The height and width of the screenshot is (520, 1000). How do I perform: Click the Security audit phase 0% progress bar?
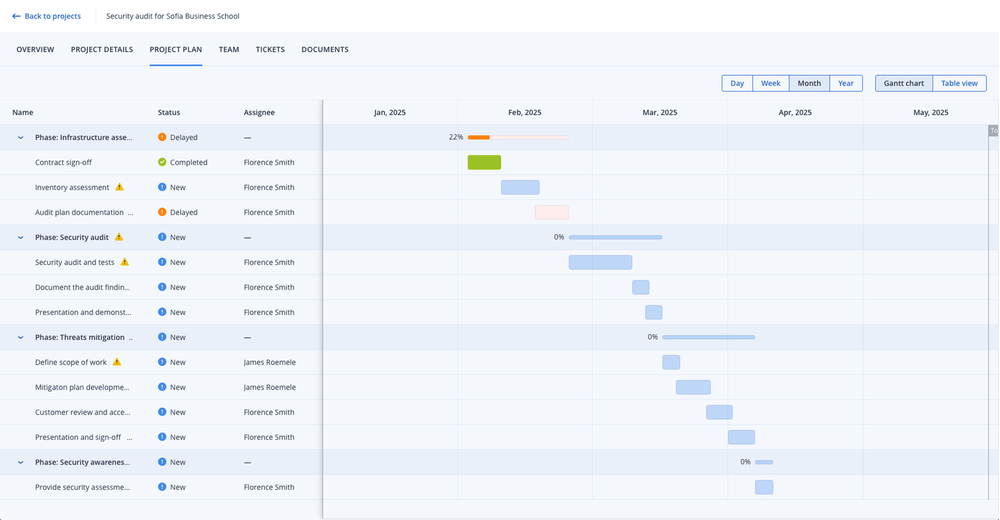coord(615,237)
